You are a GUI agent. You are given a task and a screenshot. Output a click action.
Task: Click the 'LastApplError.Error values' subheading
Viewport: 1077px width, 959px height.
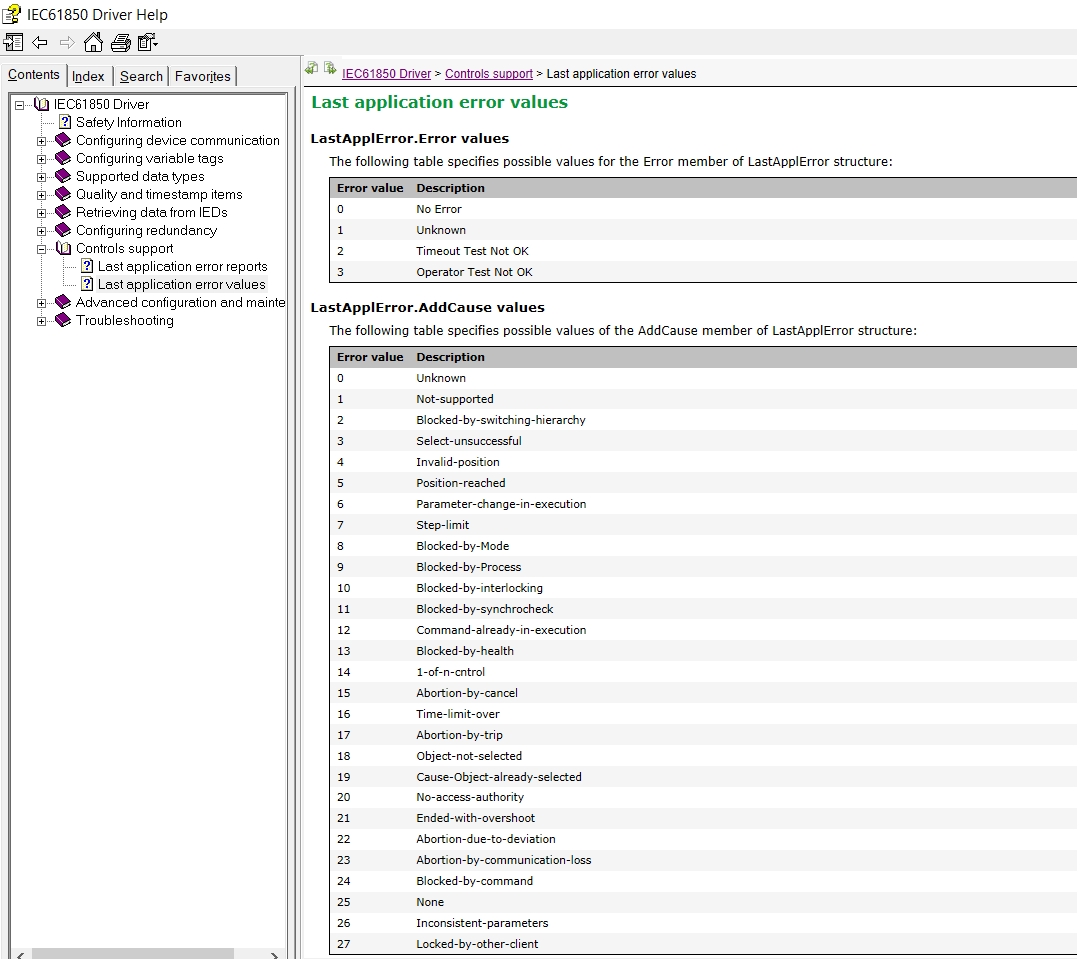pos(409,138)
